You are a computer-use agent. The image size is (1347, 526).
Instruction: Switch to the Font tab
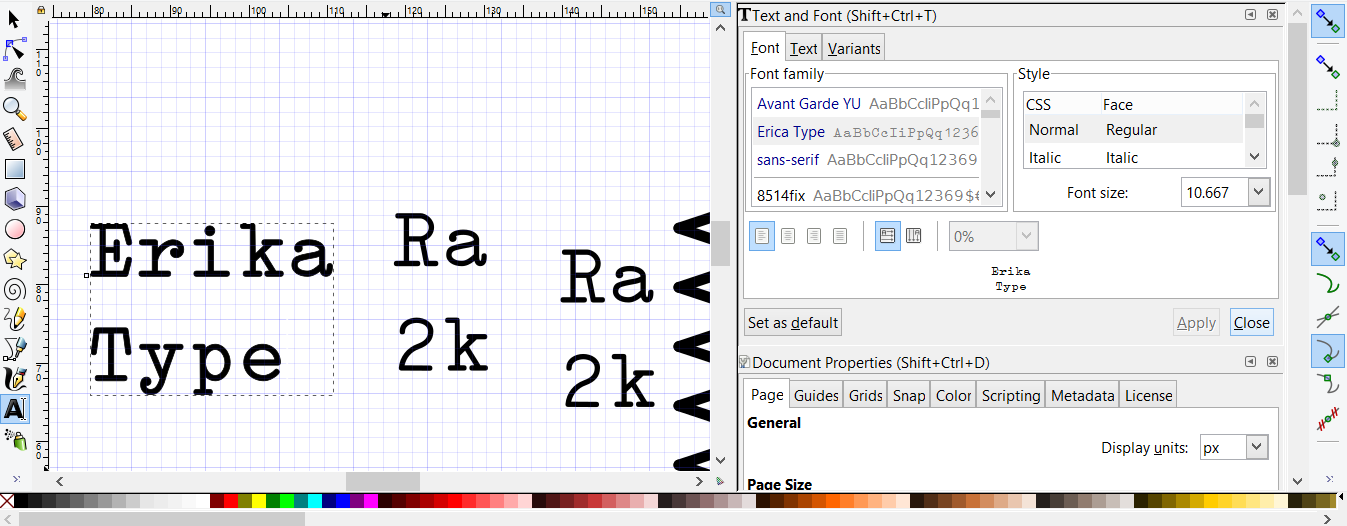point(765,48)
